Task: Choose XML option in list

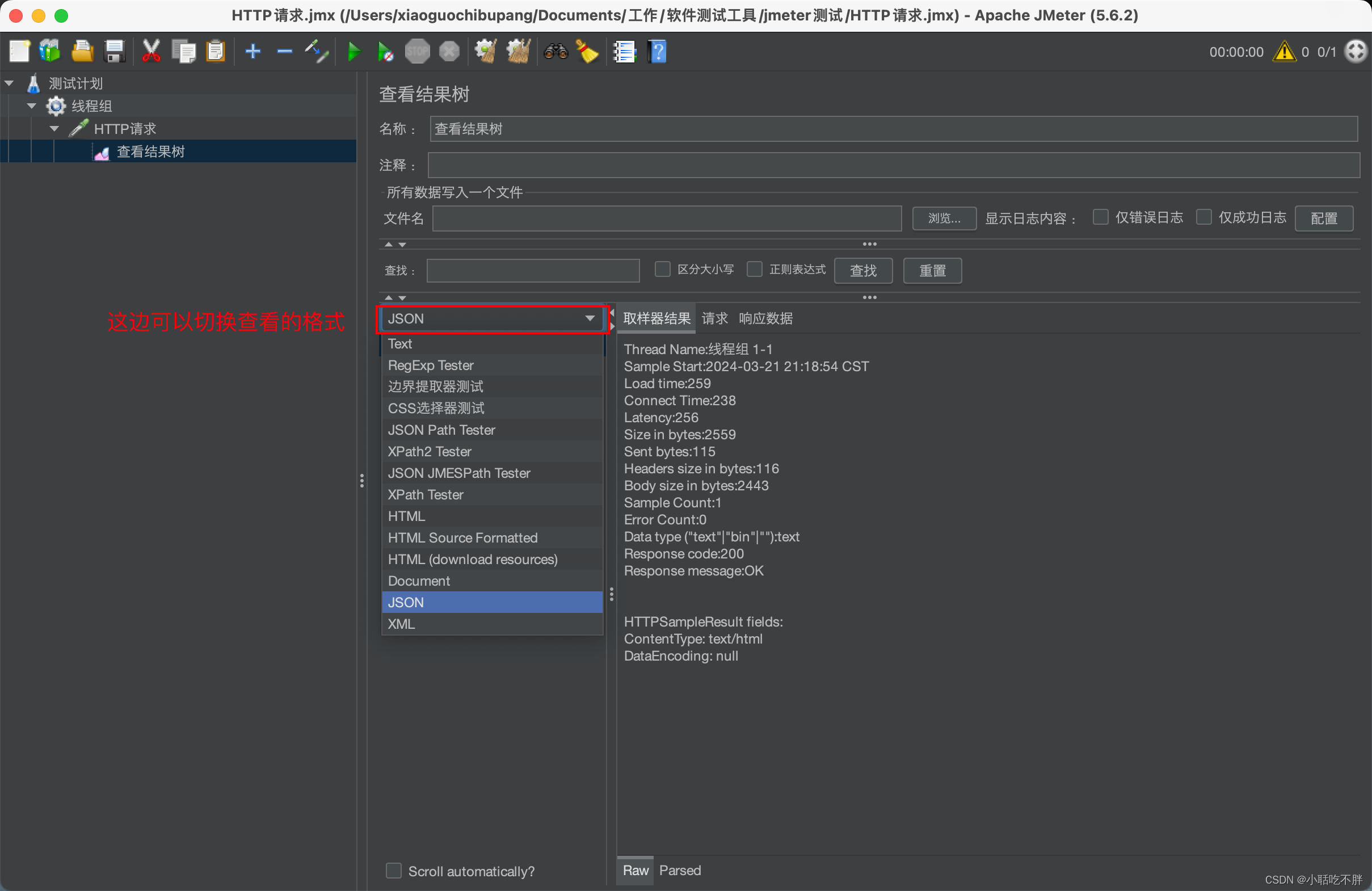Action: click(x=492, y=624)
